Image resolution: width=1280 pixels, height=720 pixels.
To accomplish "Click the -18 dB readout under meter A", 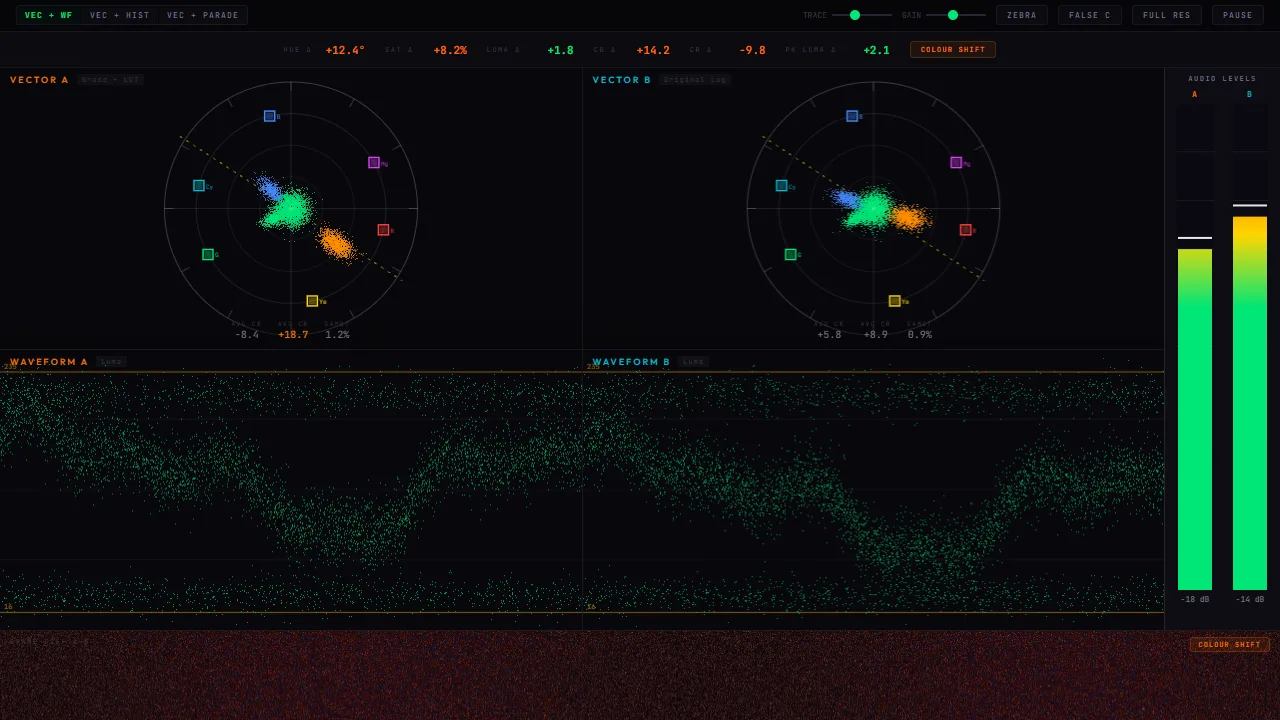I will tap(1195, 600).
